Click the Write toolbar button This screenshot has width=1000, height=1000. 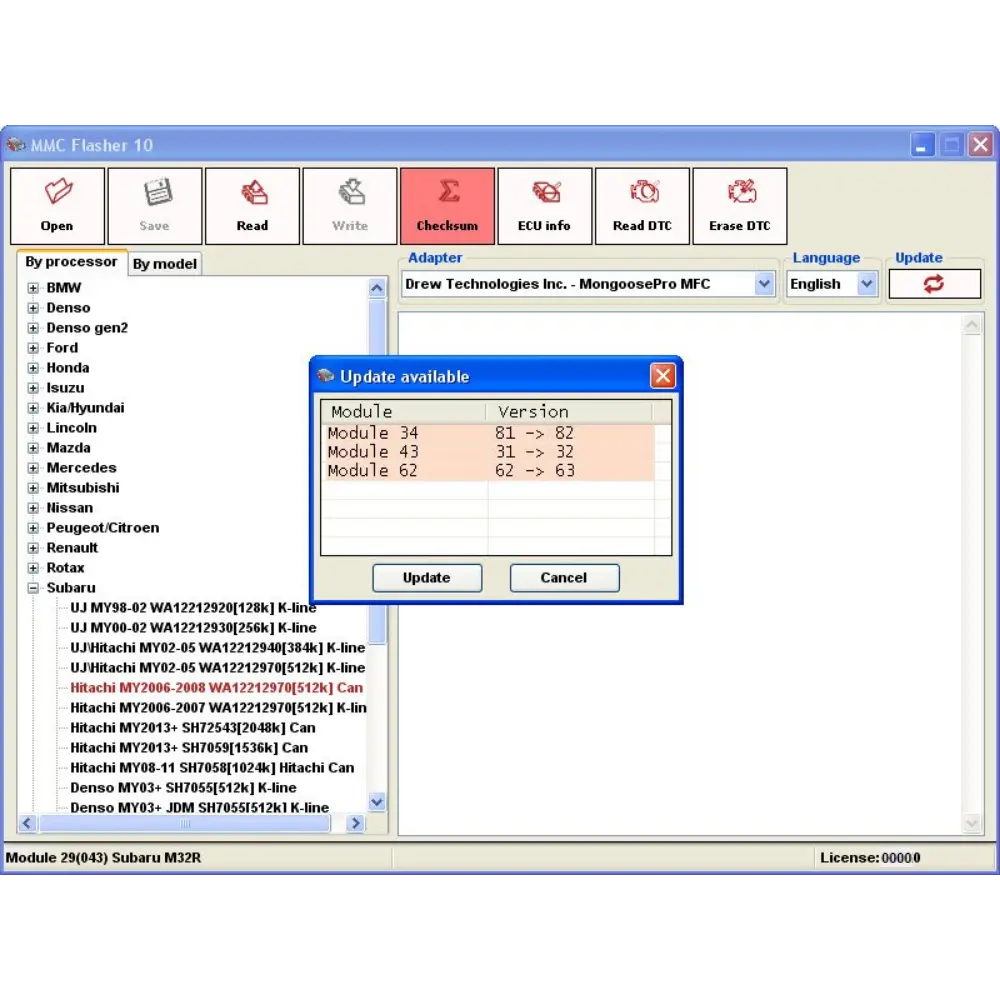tap(350, 206)
